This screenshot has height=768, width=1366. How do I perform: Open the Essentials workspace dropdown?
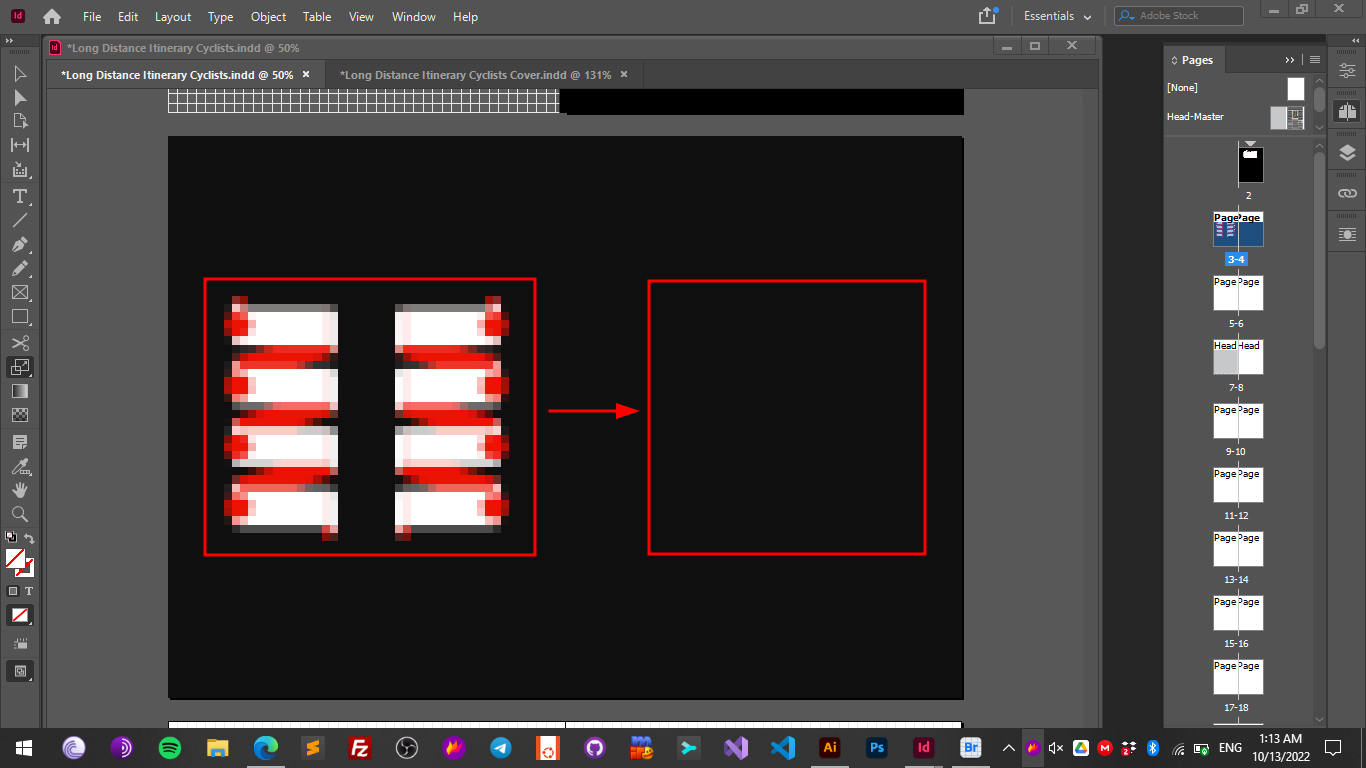1056,16
